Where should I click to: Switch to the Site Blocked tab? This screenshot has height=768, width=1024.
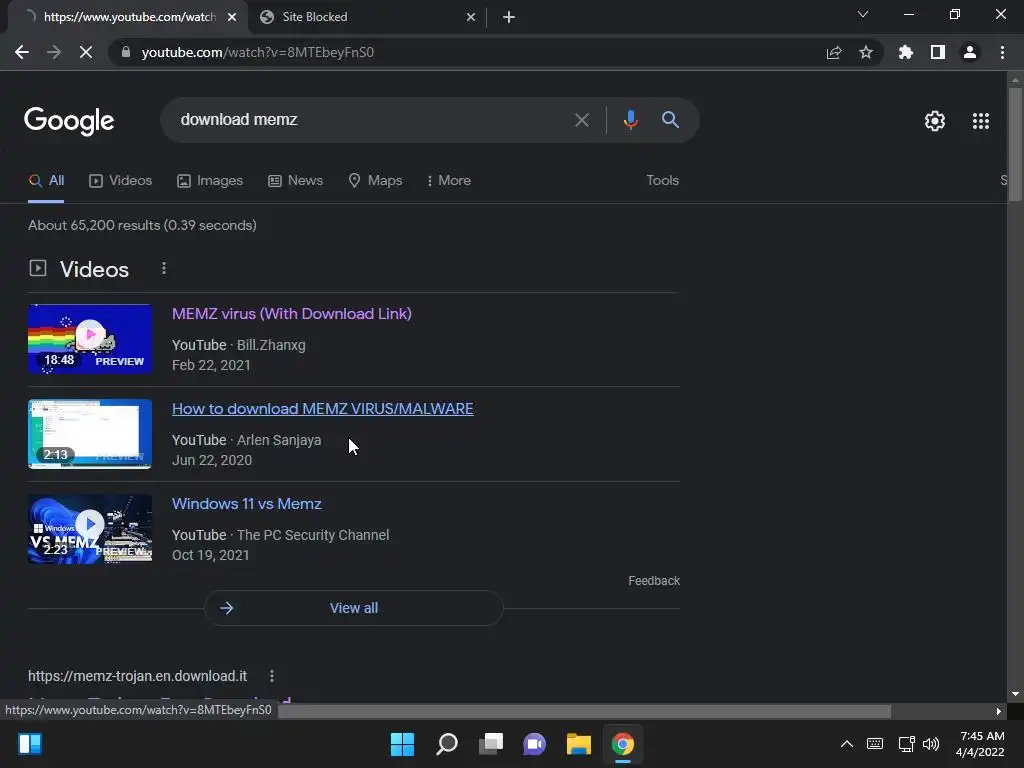pyautogui.click(x=368, y=17)
